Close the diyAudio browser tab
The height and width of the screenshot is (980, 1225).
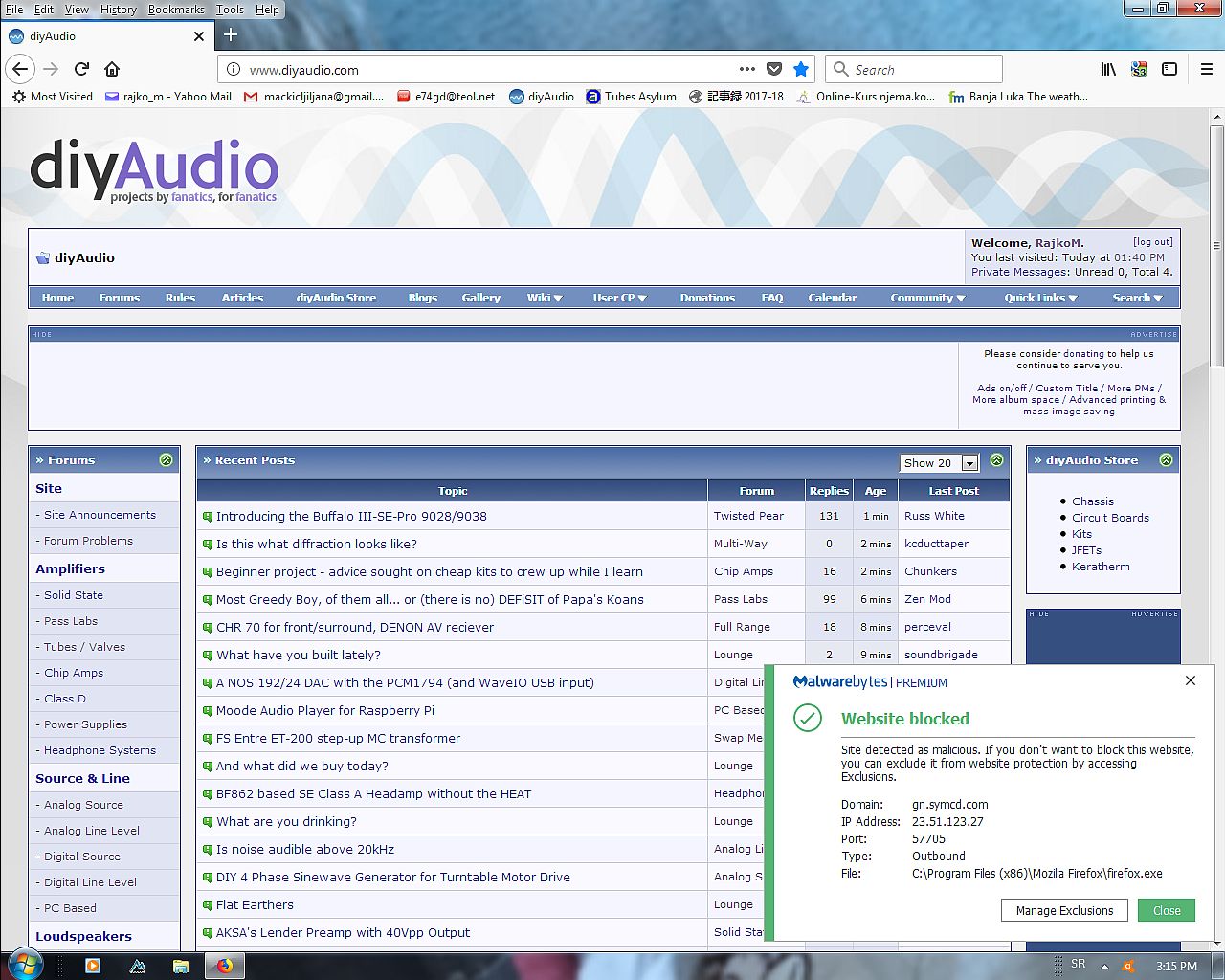[x=199, y=36]
